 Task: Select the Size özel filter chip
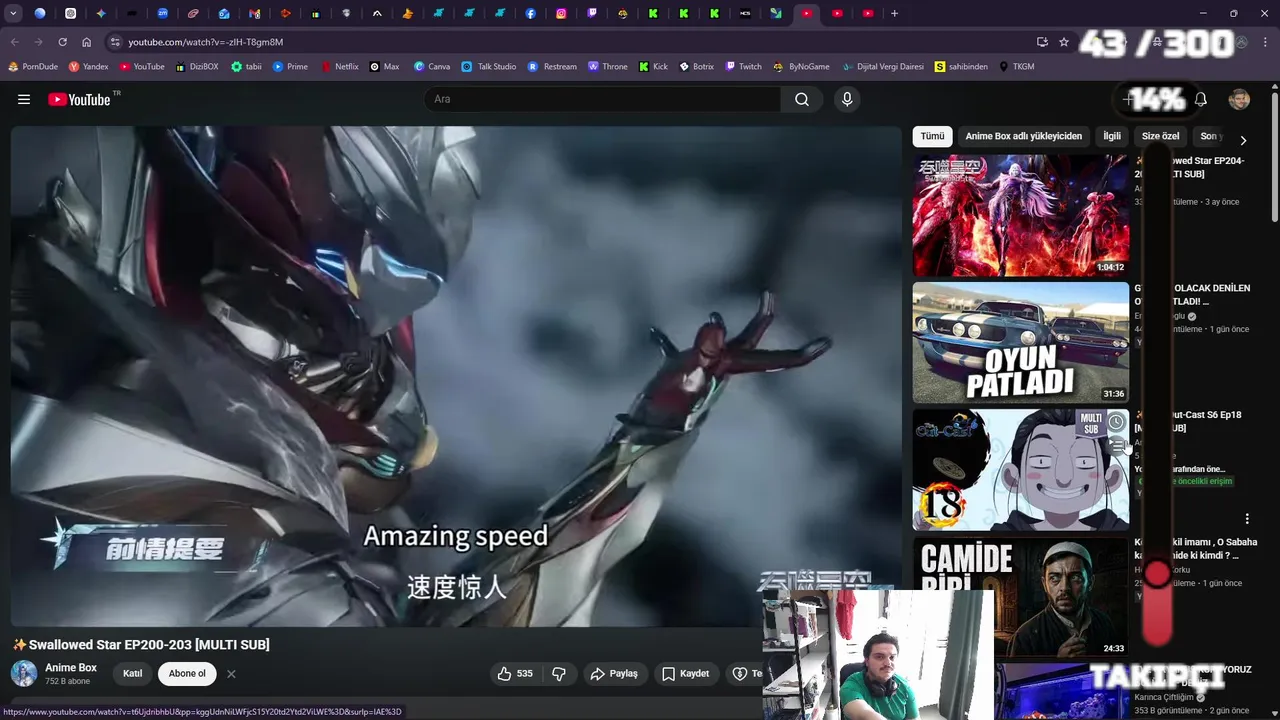[x=1160, y=136]
